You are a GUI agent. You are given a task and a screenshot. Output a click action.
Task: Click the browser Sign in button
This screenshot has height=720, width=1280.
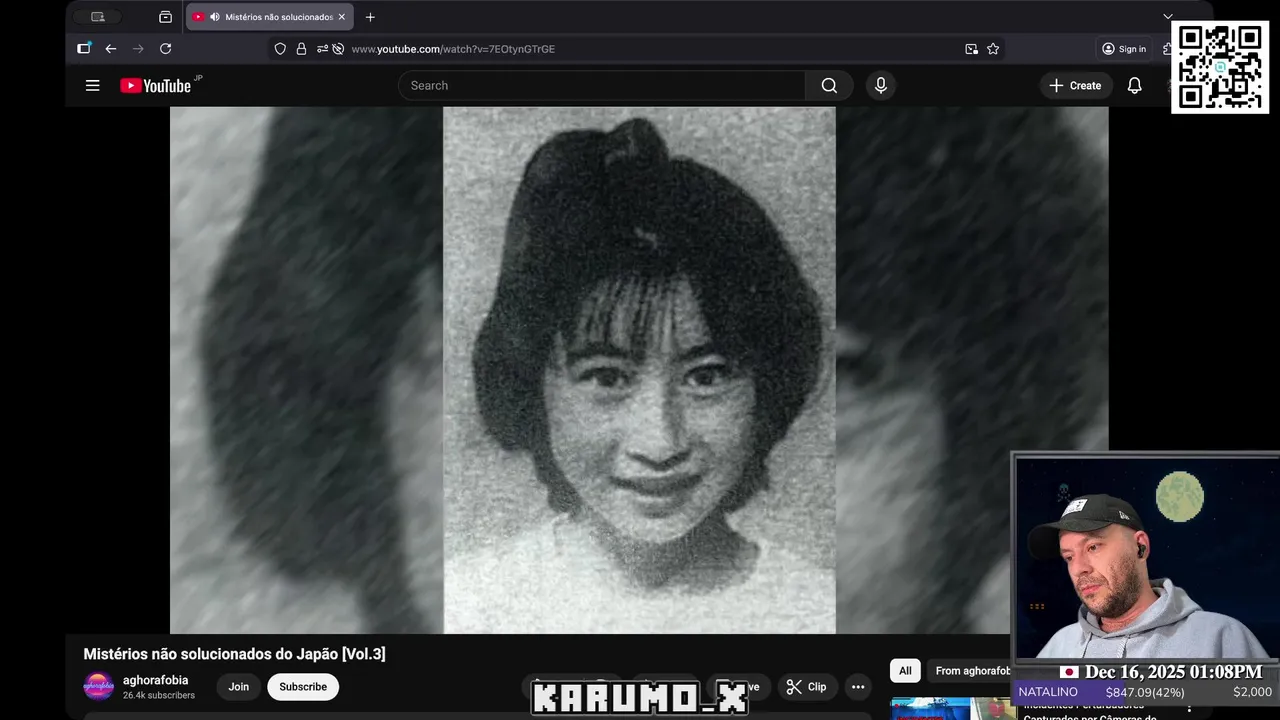point(1124,49)
